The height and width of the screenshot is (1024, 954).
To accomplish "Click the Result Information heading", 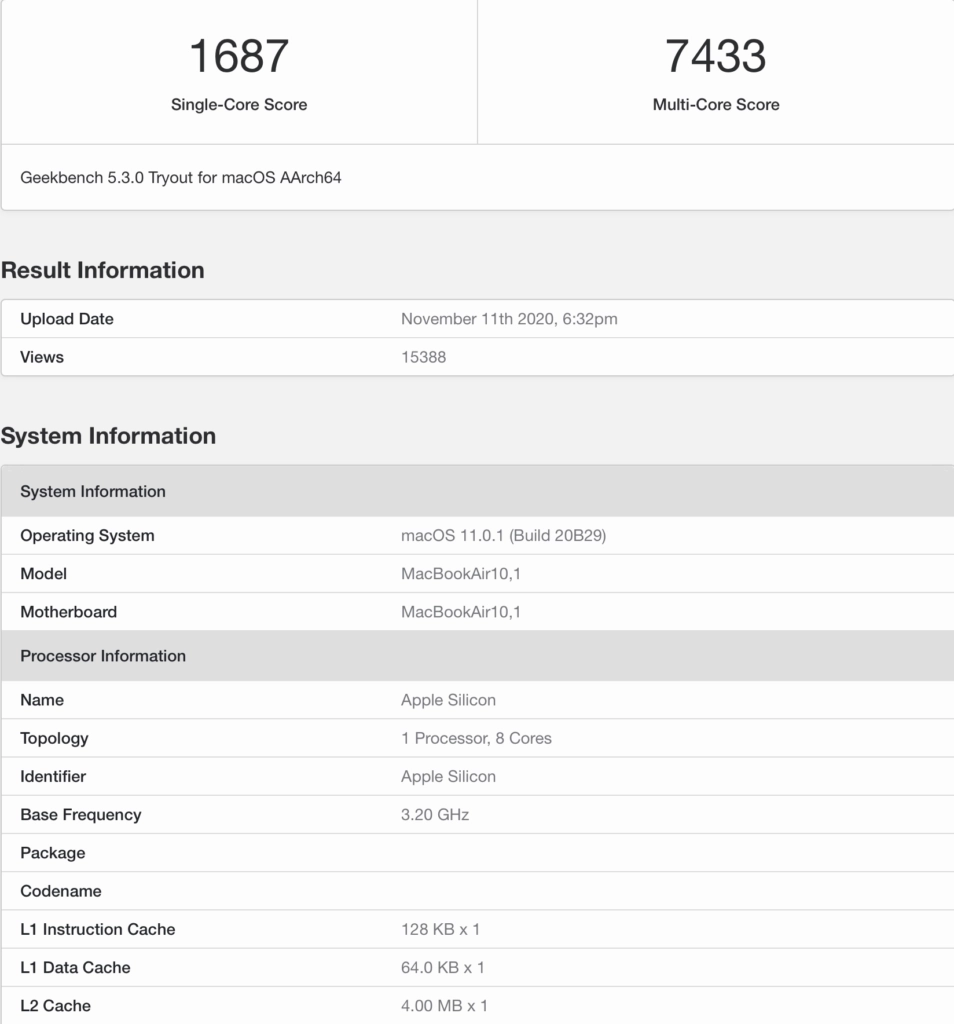I will (103, 270).
